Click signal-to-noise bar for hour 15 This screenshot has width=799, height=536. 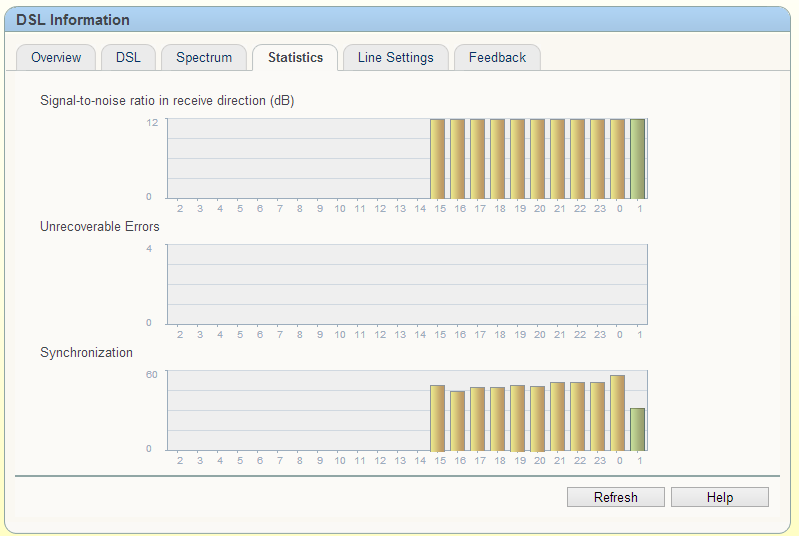pyautogui.click(x=438, y=158)
